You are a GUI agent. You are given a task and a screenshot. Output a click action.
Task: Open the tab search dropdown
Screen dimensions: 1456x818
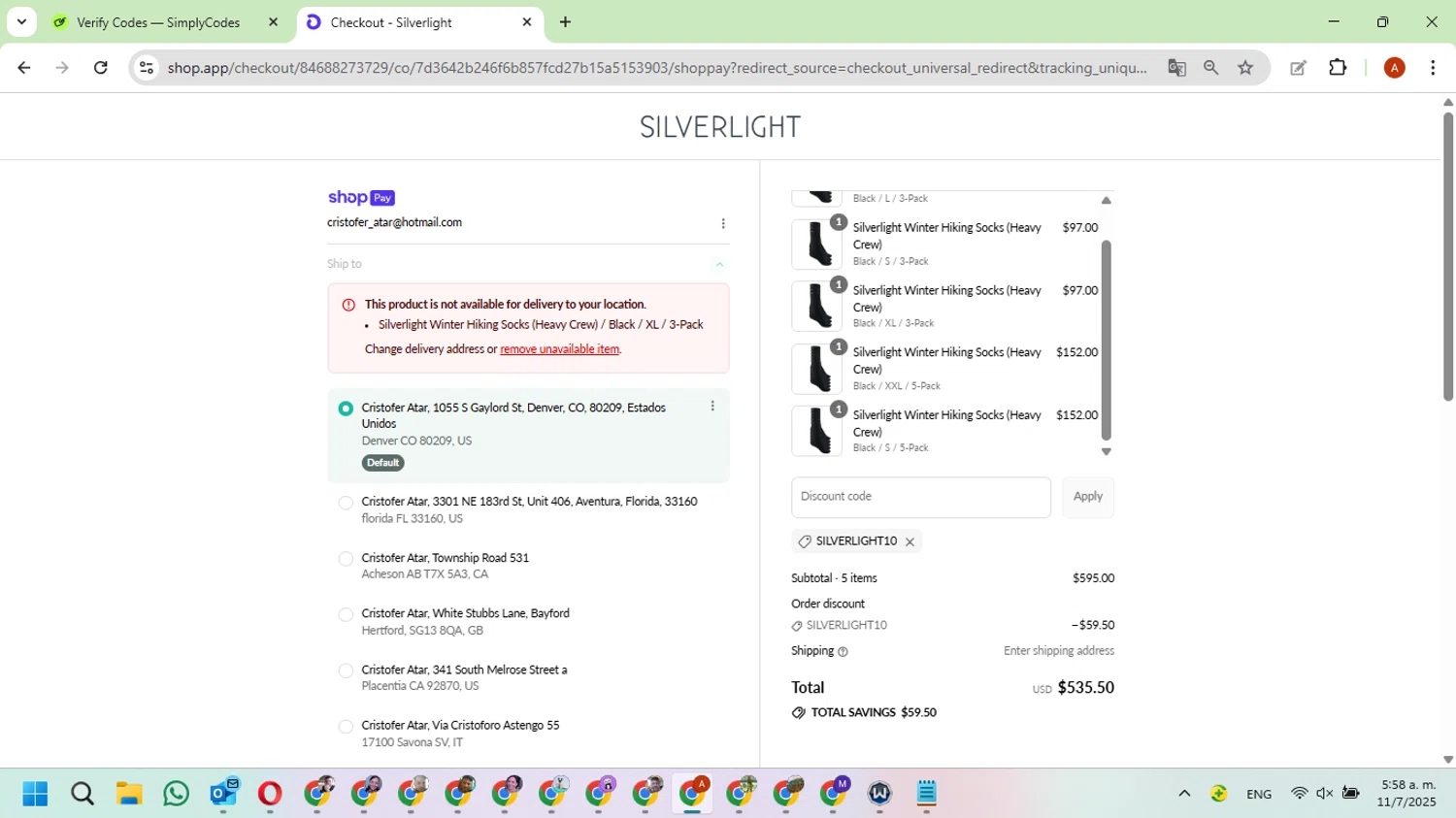(x=21, y=22)
